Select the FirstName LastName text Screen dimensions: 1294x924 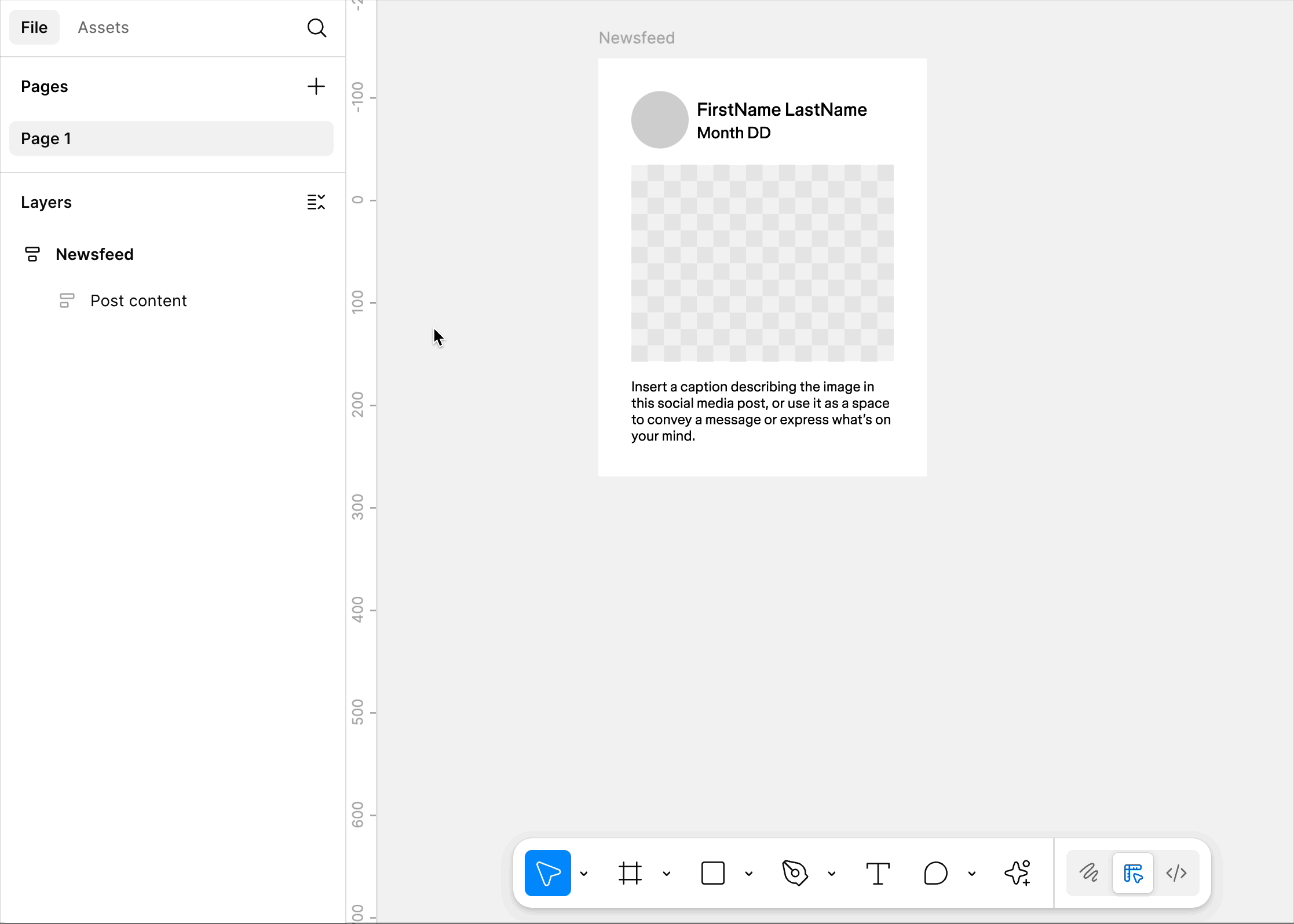782,109
